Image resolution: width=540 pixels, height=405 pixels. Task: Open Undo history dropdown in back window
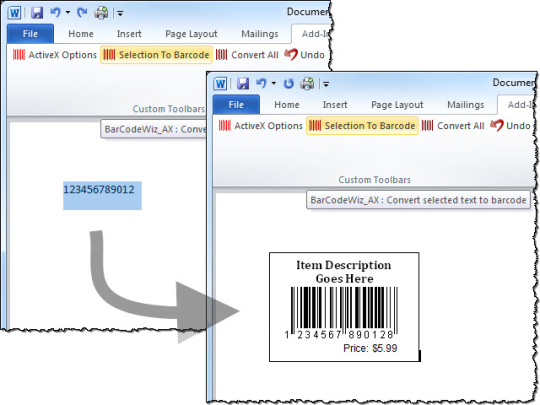[68, 13]
